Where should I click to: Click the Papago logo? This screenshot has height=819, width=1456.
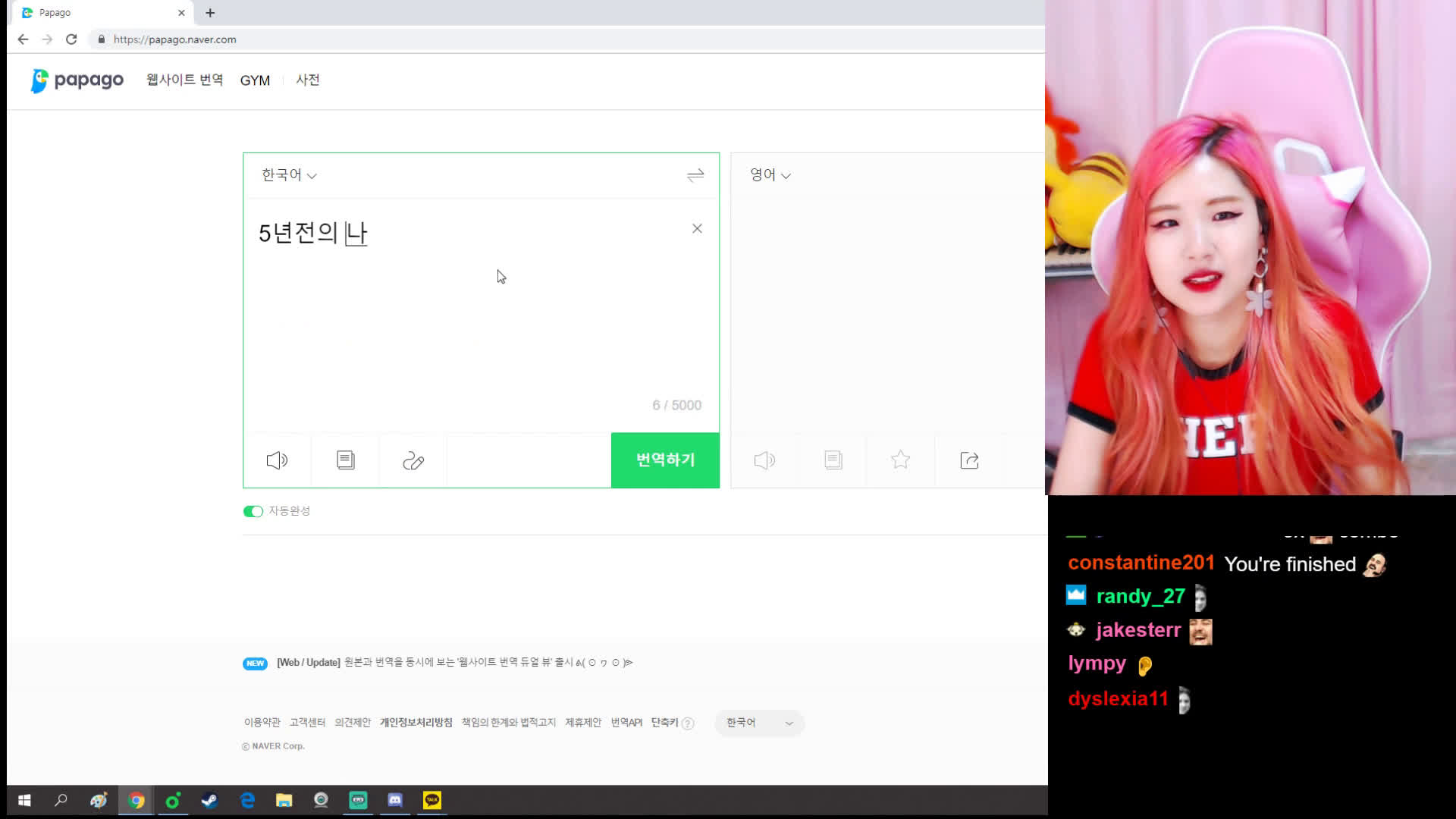pyautogui.click(x=77, y=80)
